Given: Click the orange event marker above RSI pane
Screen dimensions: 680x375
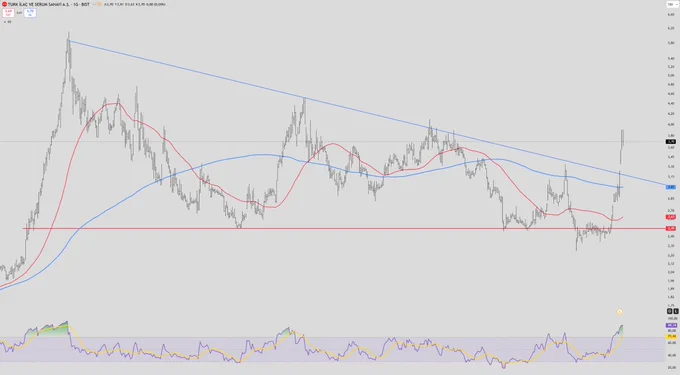Looking at the screenshot, I should click(x=620, y=312).
